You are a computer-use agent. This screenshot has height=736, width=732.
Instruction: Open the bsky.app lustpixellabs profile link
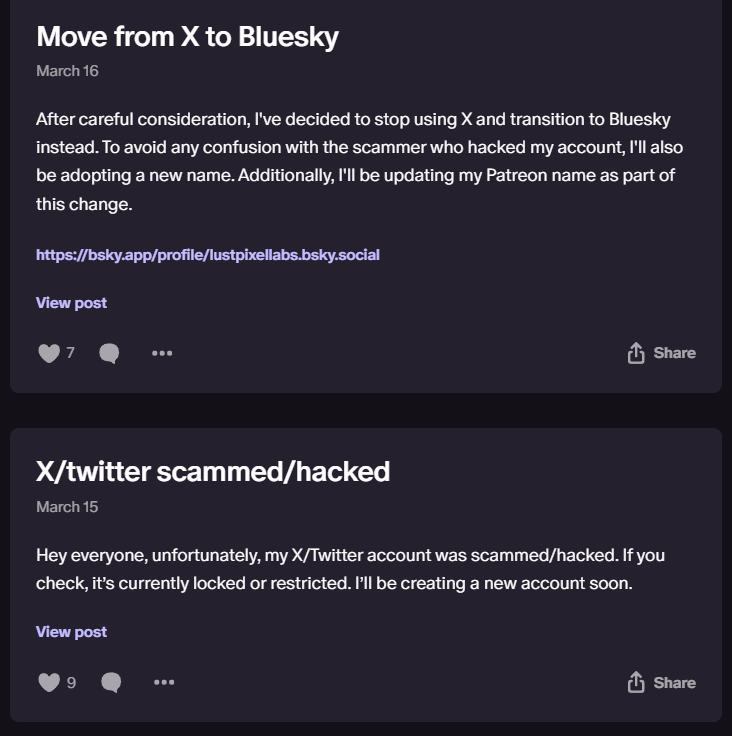208,255
